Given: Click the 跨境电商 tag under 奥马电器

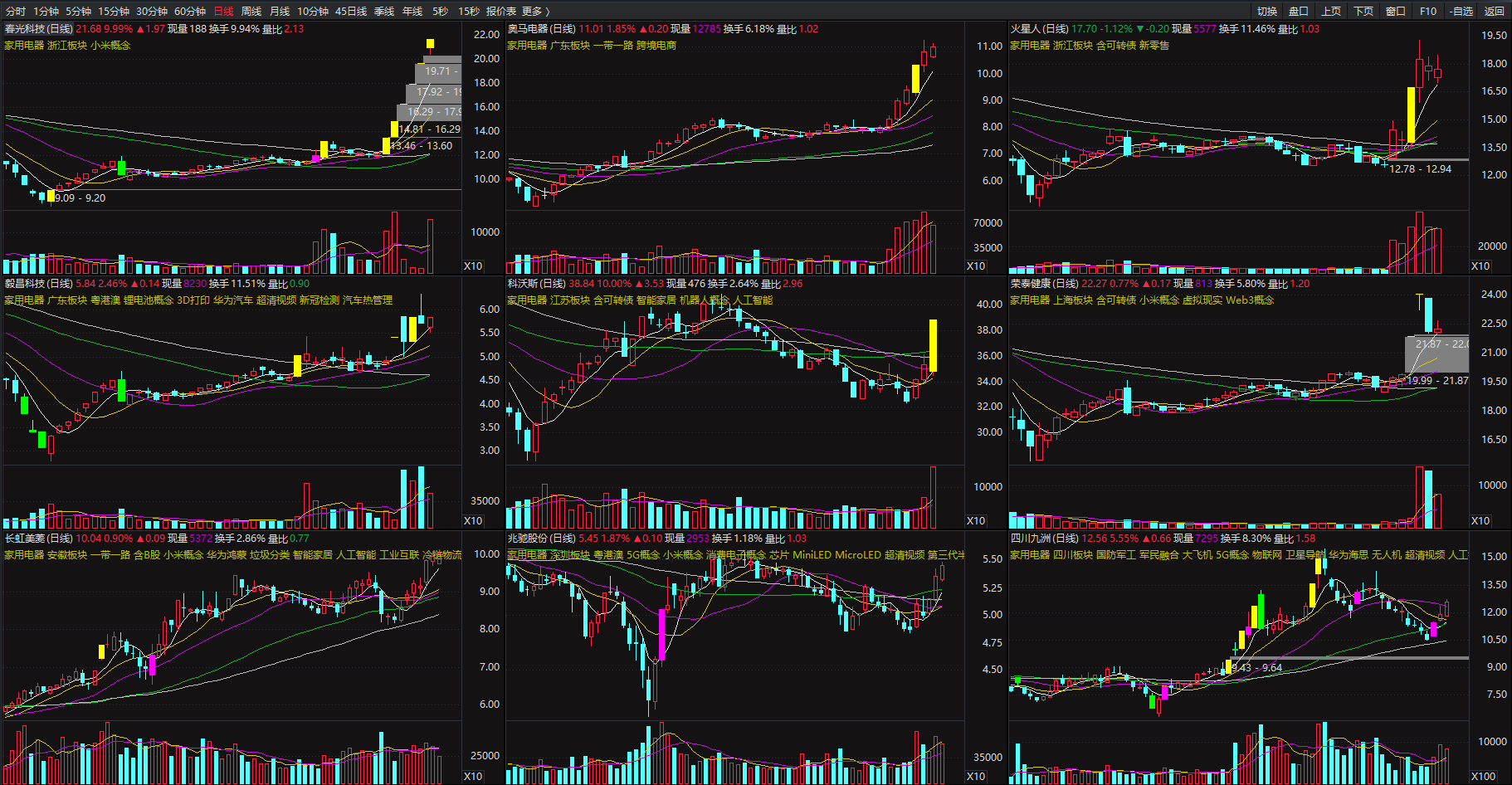Looking at the screenshot, I should click(656, 46).
